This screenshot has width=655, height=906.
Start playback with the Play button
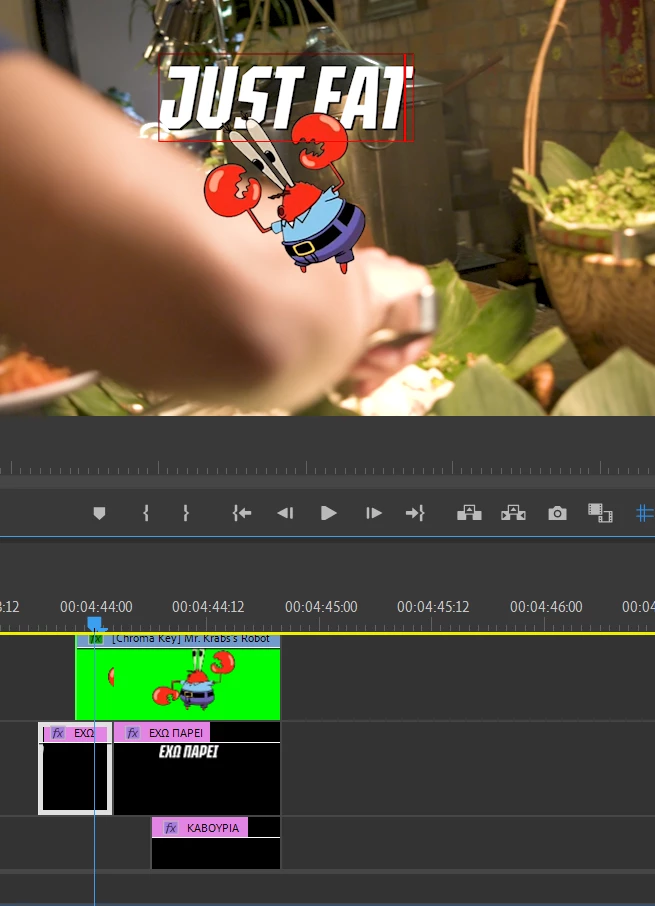(329, 513)
